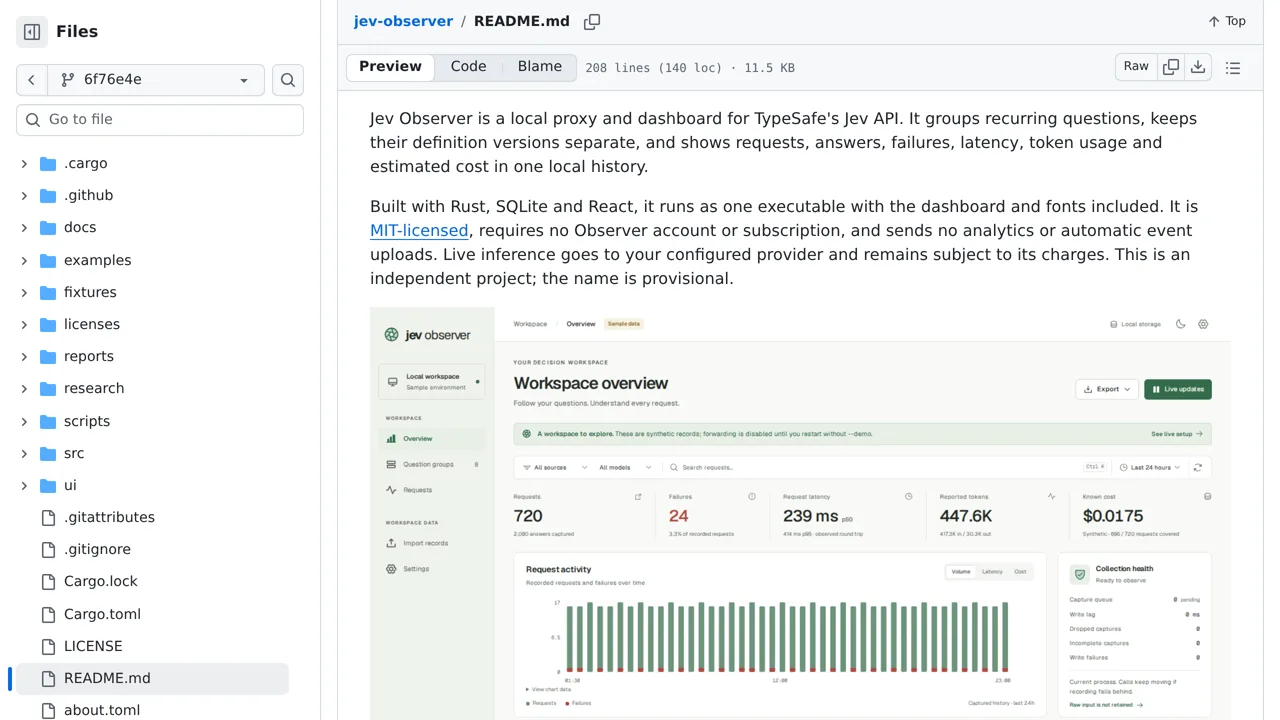The width and height of the screenshot is (1280, 720).
Task: Select the README.md file row
Action: tap(152, 678)
